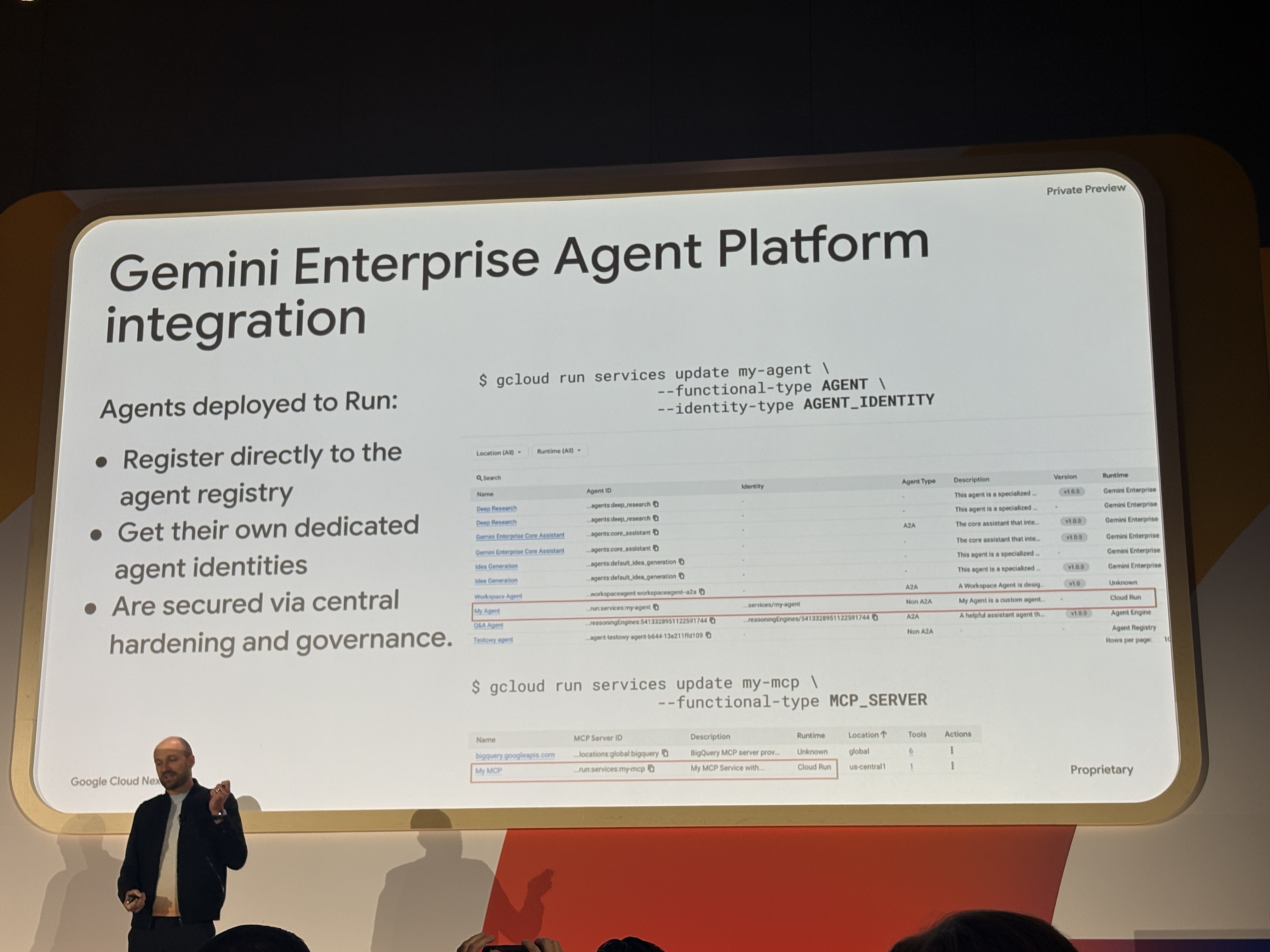Copy the Q&A Agent reasoningEngines identity
1270x952 pixels.
click(x=874, y=617)
